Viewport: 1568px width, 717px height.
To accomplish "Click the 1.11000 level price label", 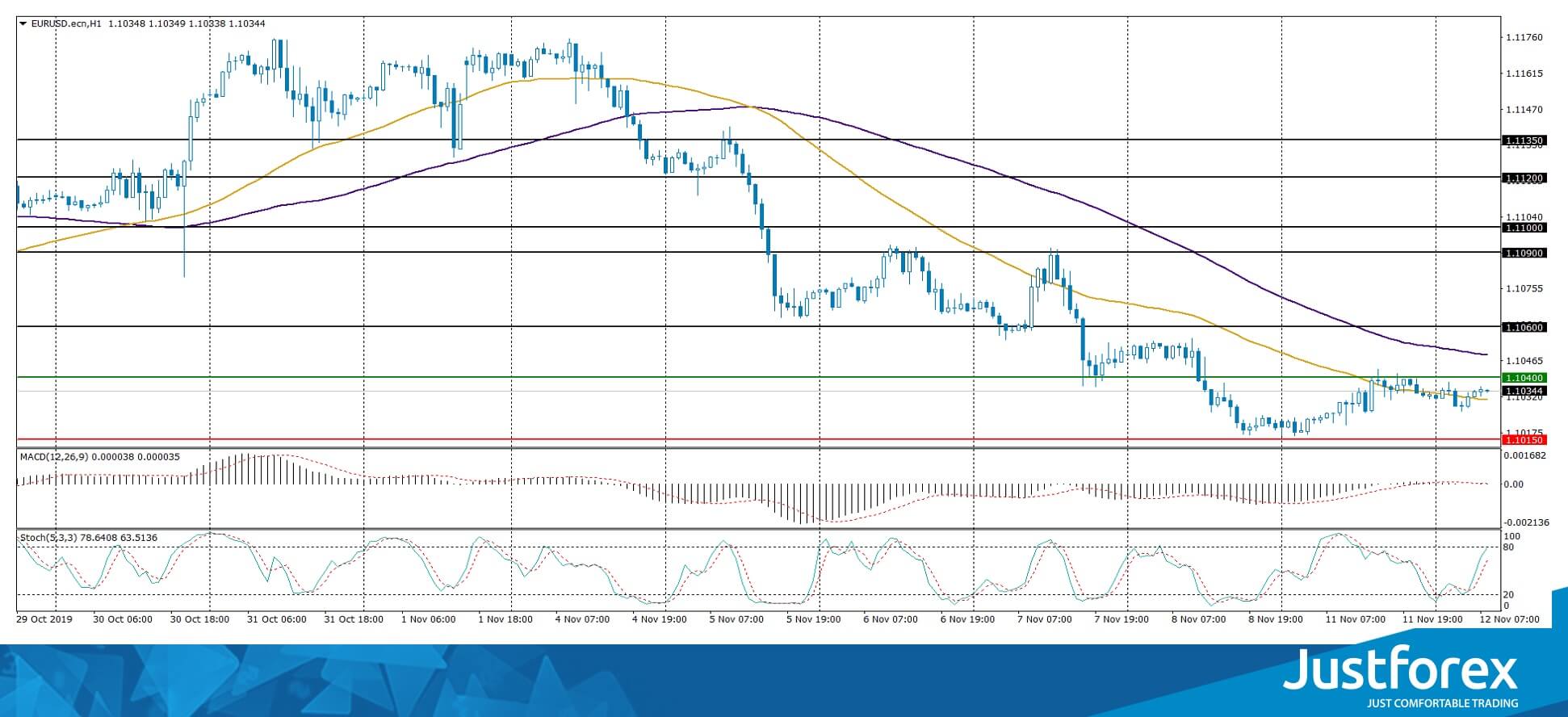I will (x=1523, y=228).
